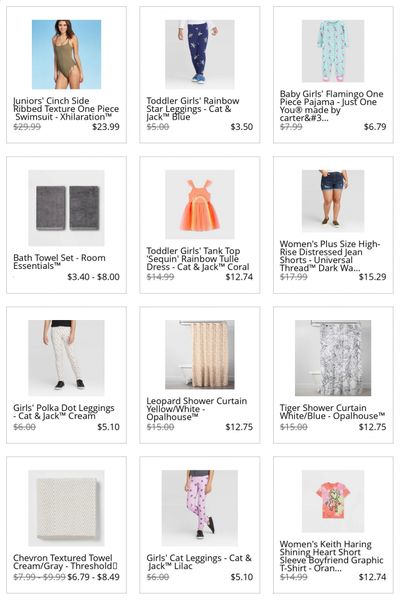Click the $23.99 swimsuit sale price
400x600 pixels.
click(x=106, y=127)
